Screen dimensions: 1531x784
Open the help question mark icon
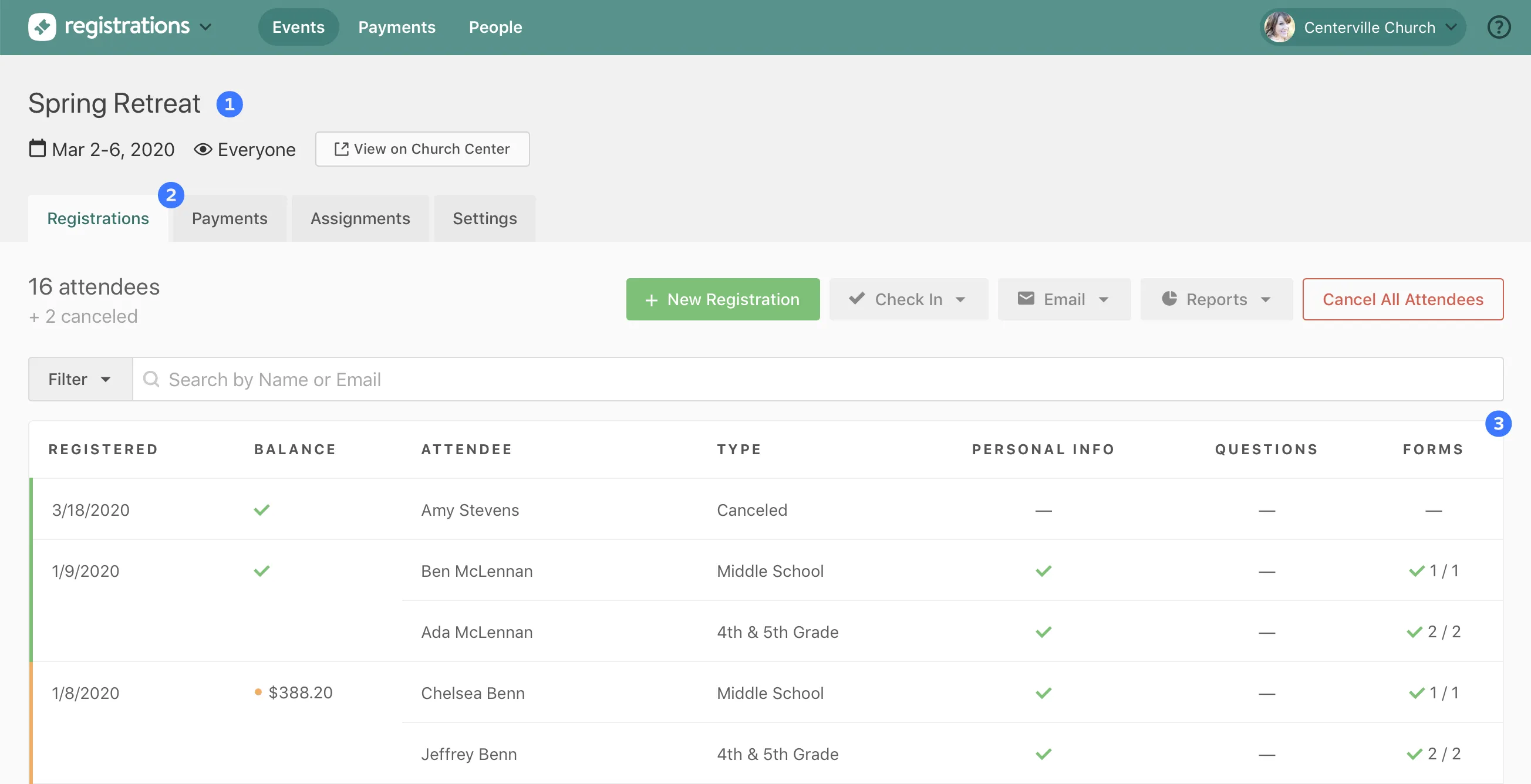tap(1498, 28)
